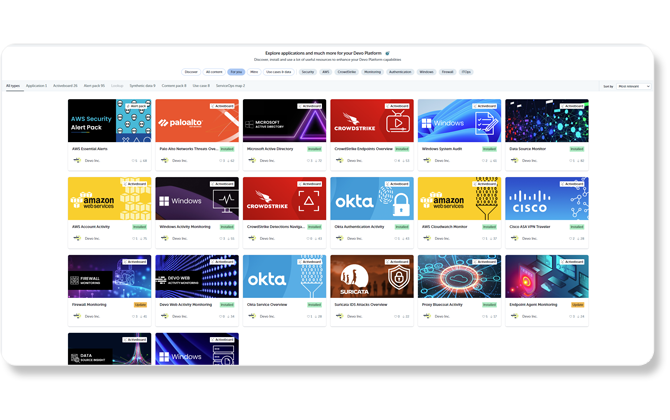Select the Security filter chip
The height and width of the screenshot is (420, 670).
coord(307,72)
